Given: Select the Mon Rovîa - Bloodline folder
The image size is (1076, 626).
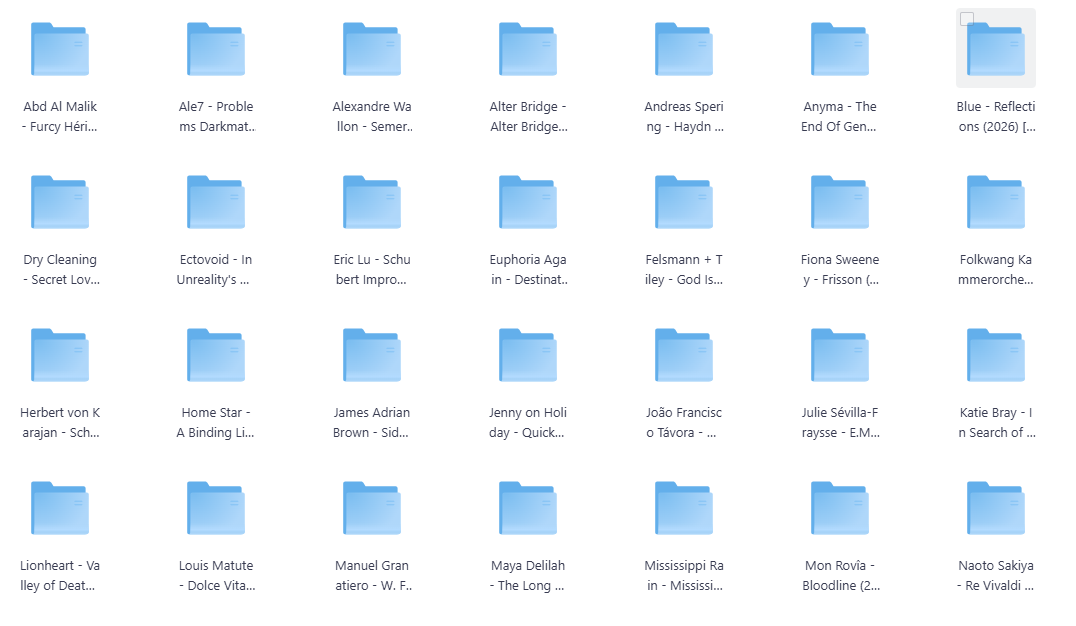Looking at the screenshot, I should point(840,508).
